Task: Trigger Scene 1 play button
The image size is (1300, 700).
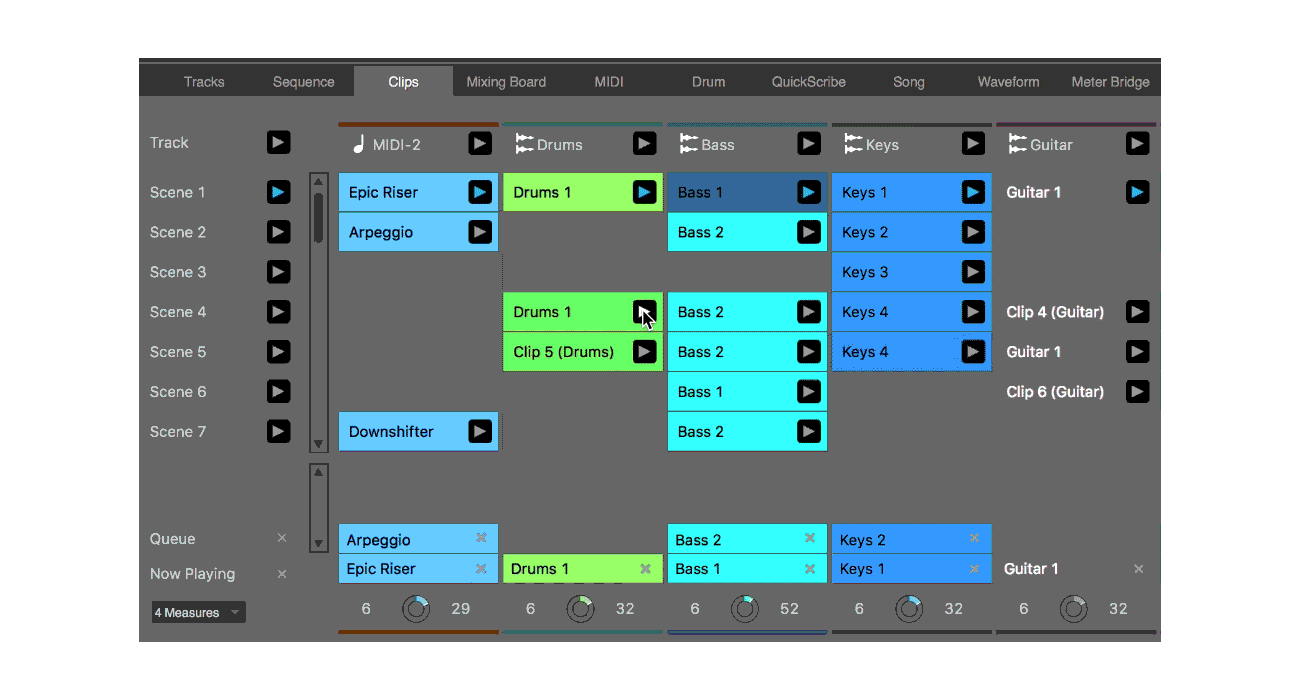Action: (278, 192)
